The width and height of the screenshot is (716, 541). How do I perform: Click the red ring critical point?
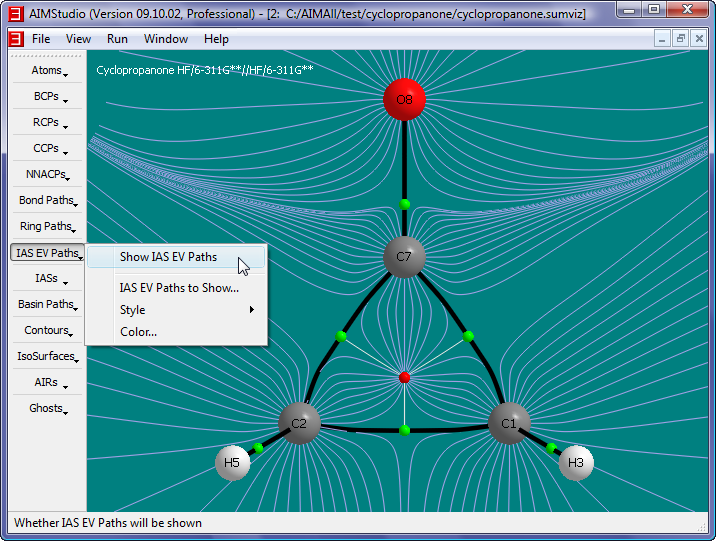[404, 377]
